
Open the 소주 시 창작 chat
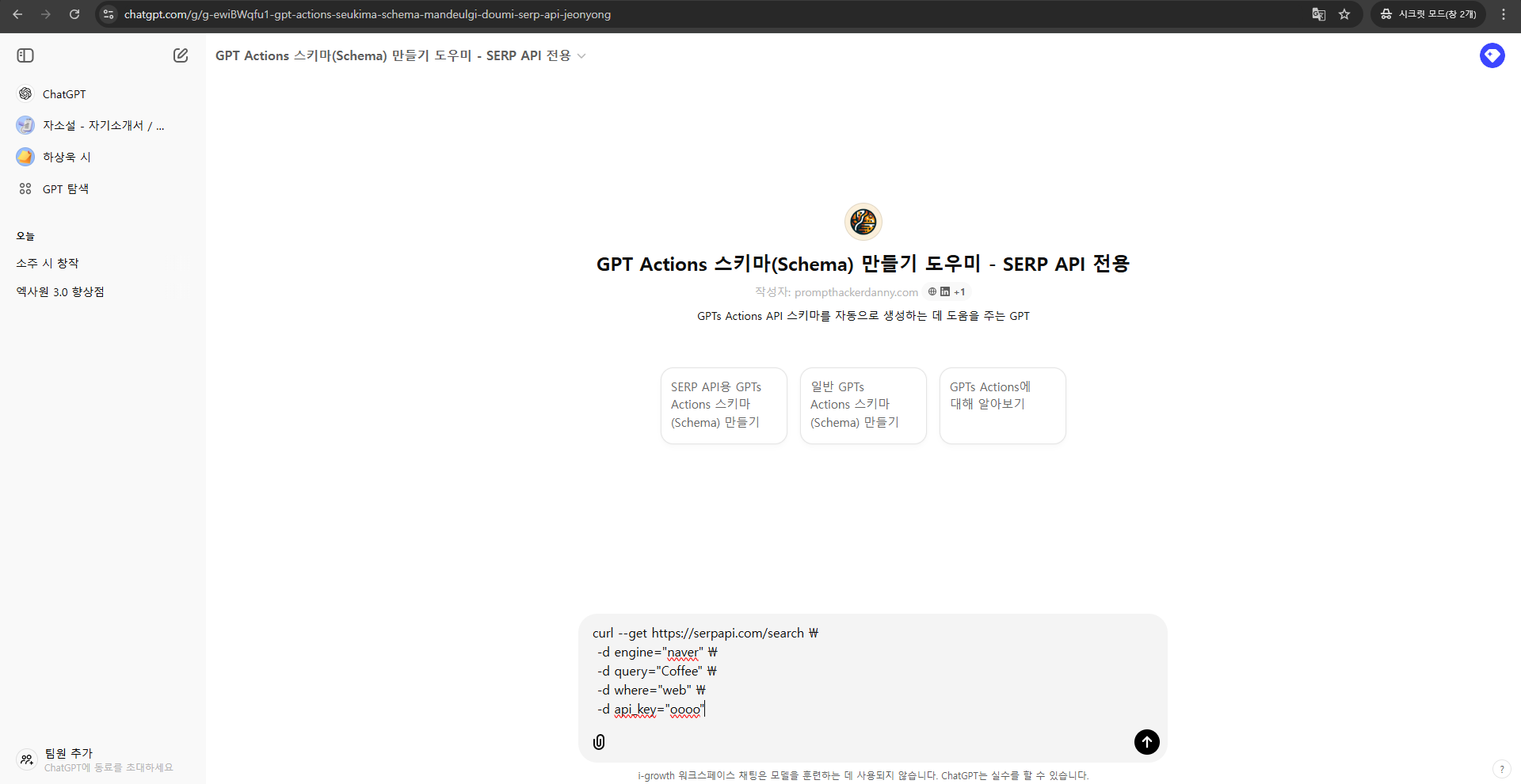(x=102, y=263)
